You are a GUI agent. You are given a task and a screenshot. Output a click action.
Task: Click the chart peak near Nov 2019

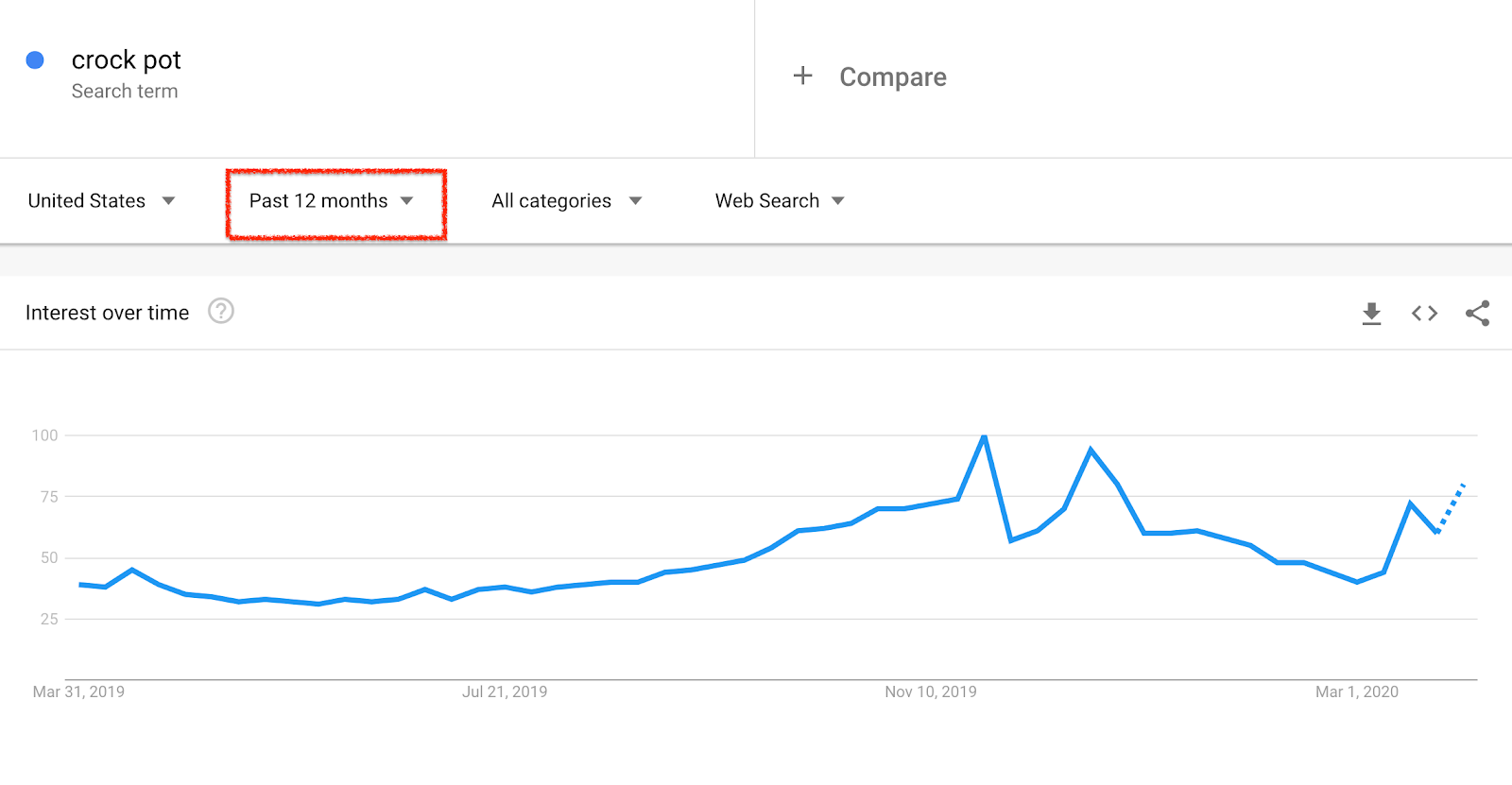pos(985,436)
